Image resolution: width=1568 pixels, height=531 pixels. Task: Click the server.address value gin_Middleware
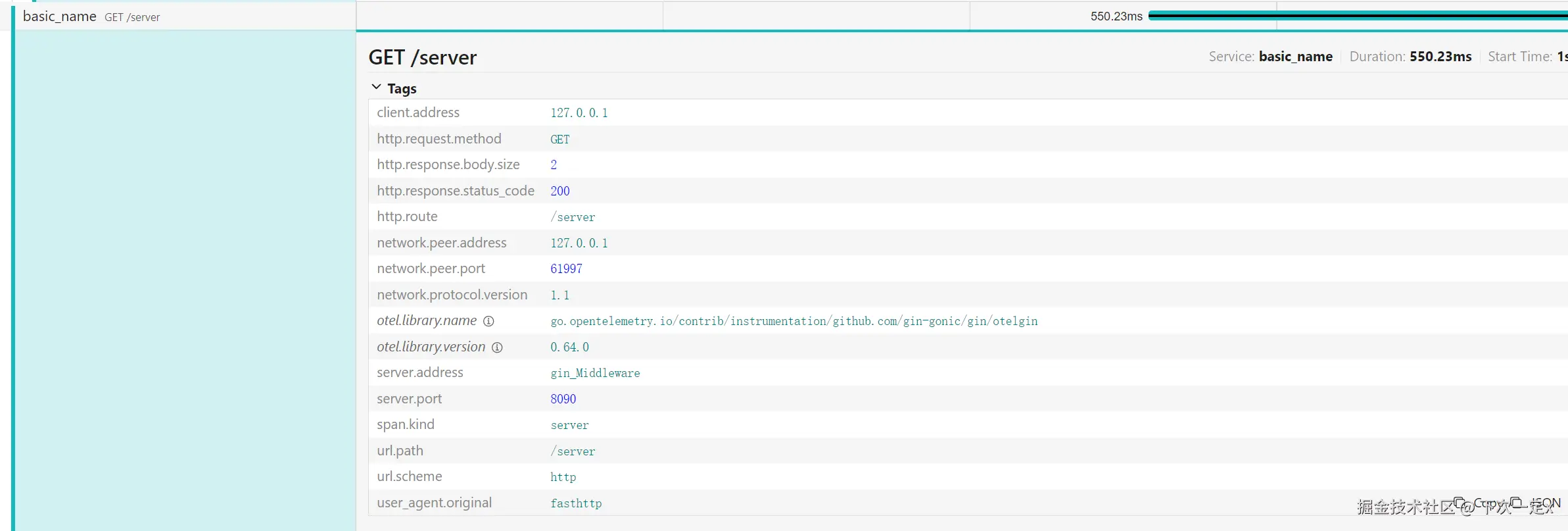(x=595, y=373)
